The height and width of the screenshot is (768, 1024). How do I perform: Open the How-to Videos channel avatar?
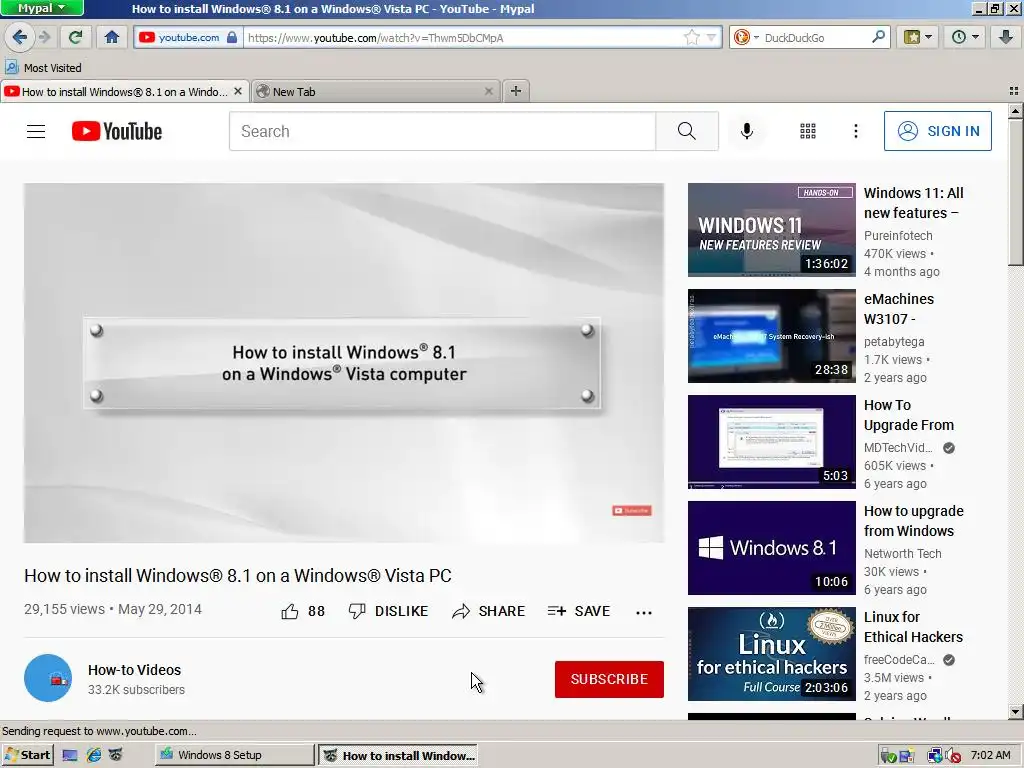tap(48, 678)
